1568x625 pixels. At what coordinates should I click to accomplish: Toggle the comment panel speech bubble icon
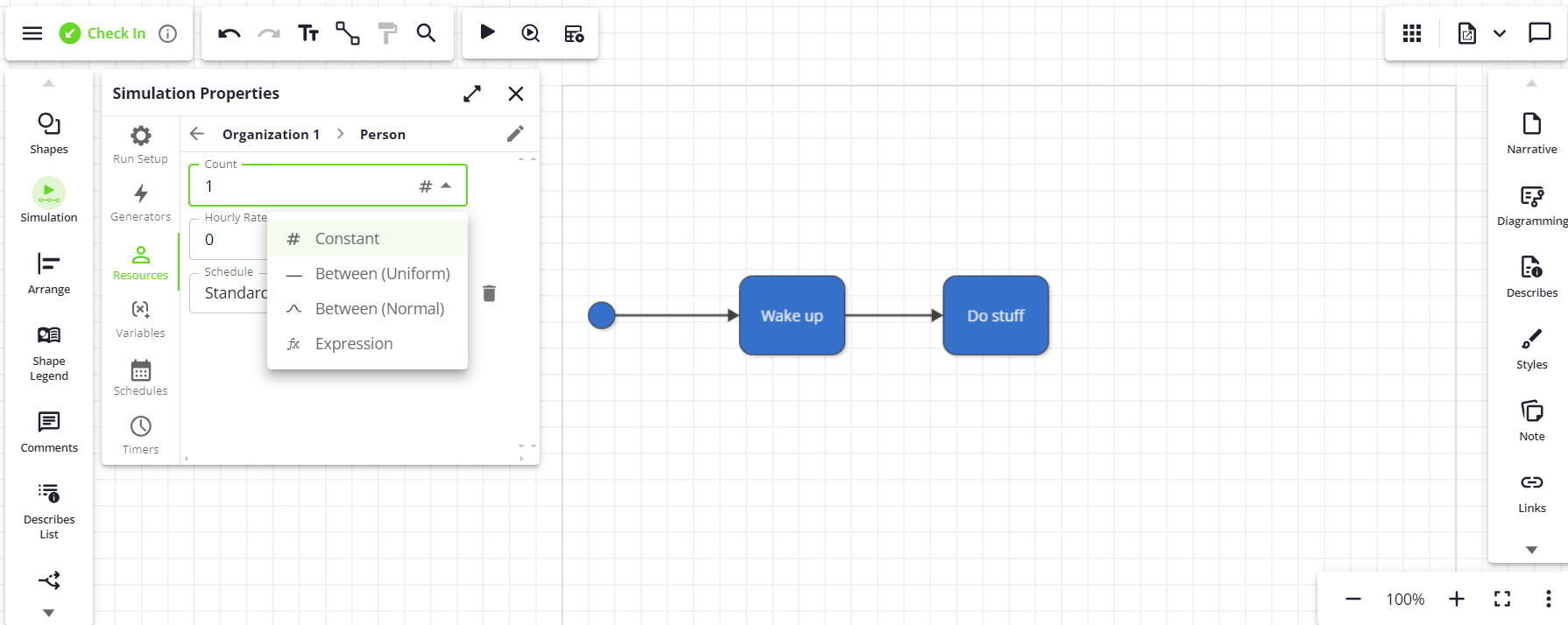1539,33
